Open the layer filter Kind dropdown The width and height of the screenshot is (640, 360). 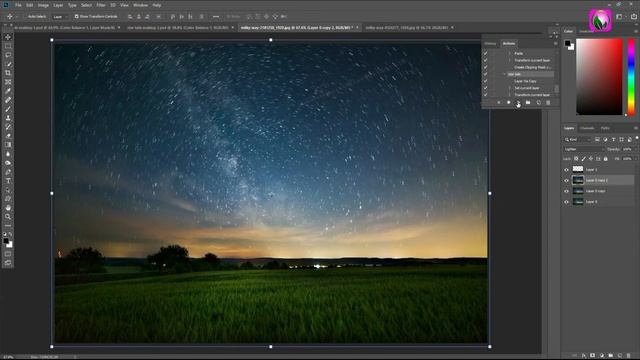pyautogui.click(x=578, y=140)
